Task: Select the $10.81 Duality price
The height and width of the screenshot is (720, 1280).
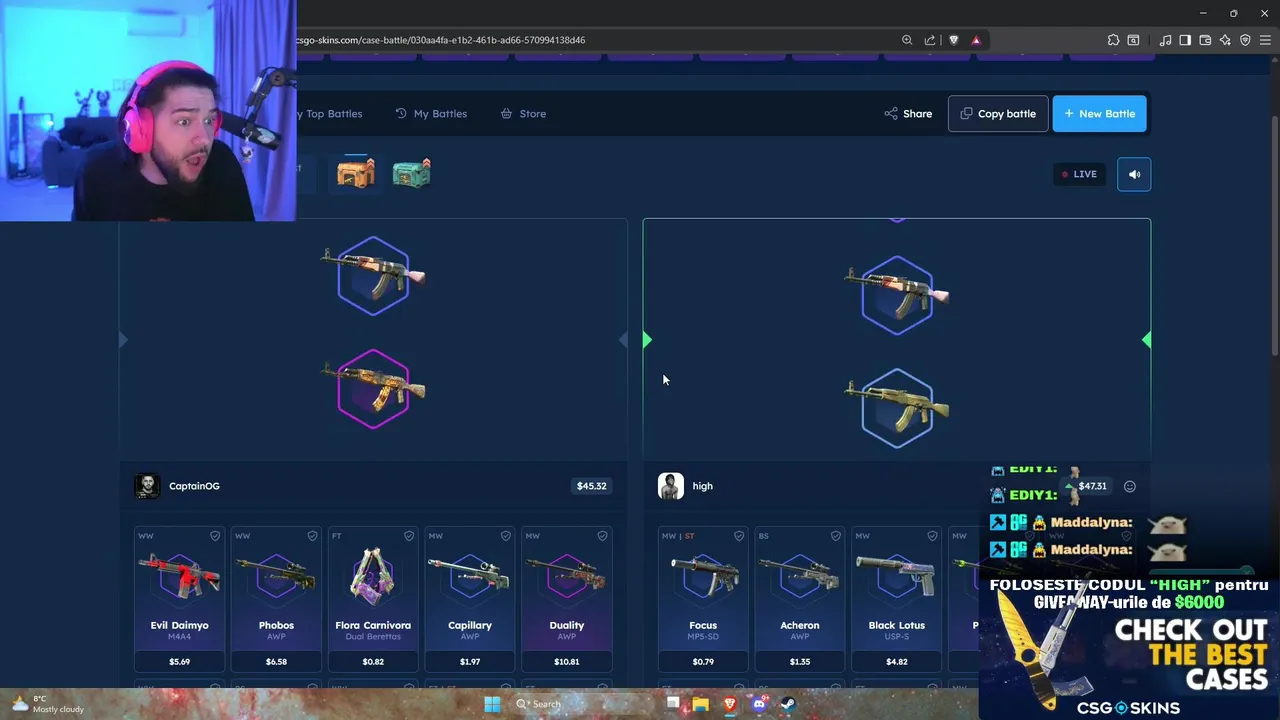Action: (567, 661)
